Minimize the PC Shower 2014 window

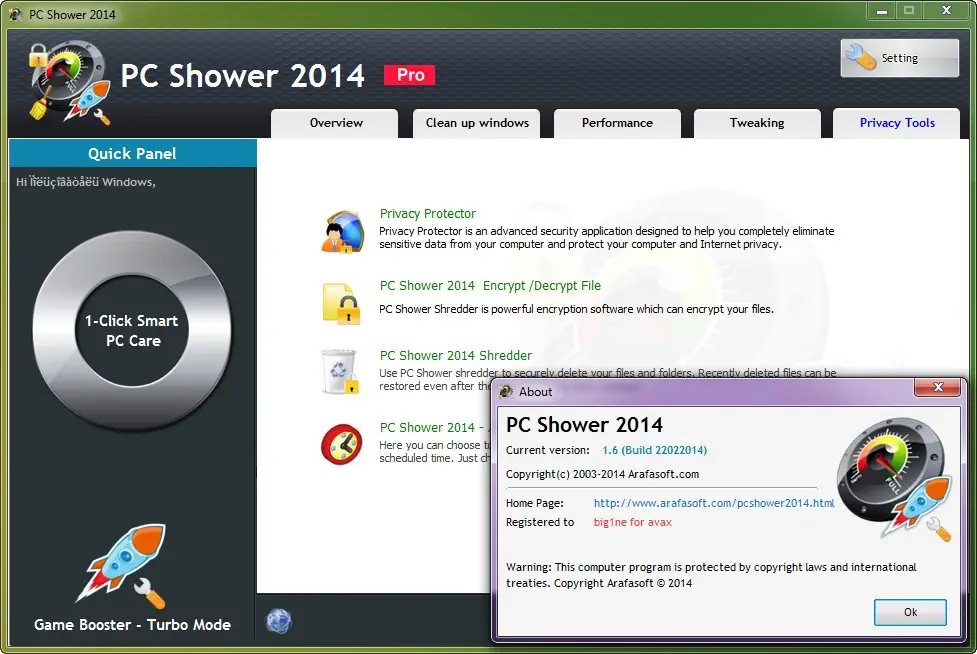pyautogui.click(x=882, y=11)
